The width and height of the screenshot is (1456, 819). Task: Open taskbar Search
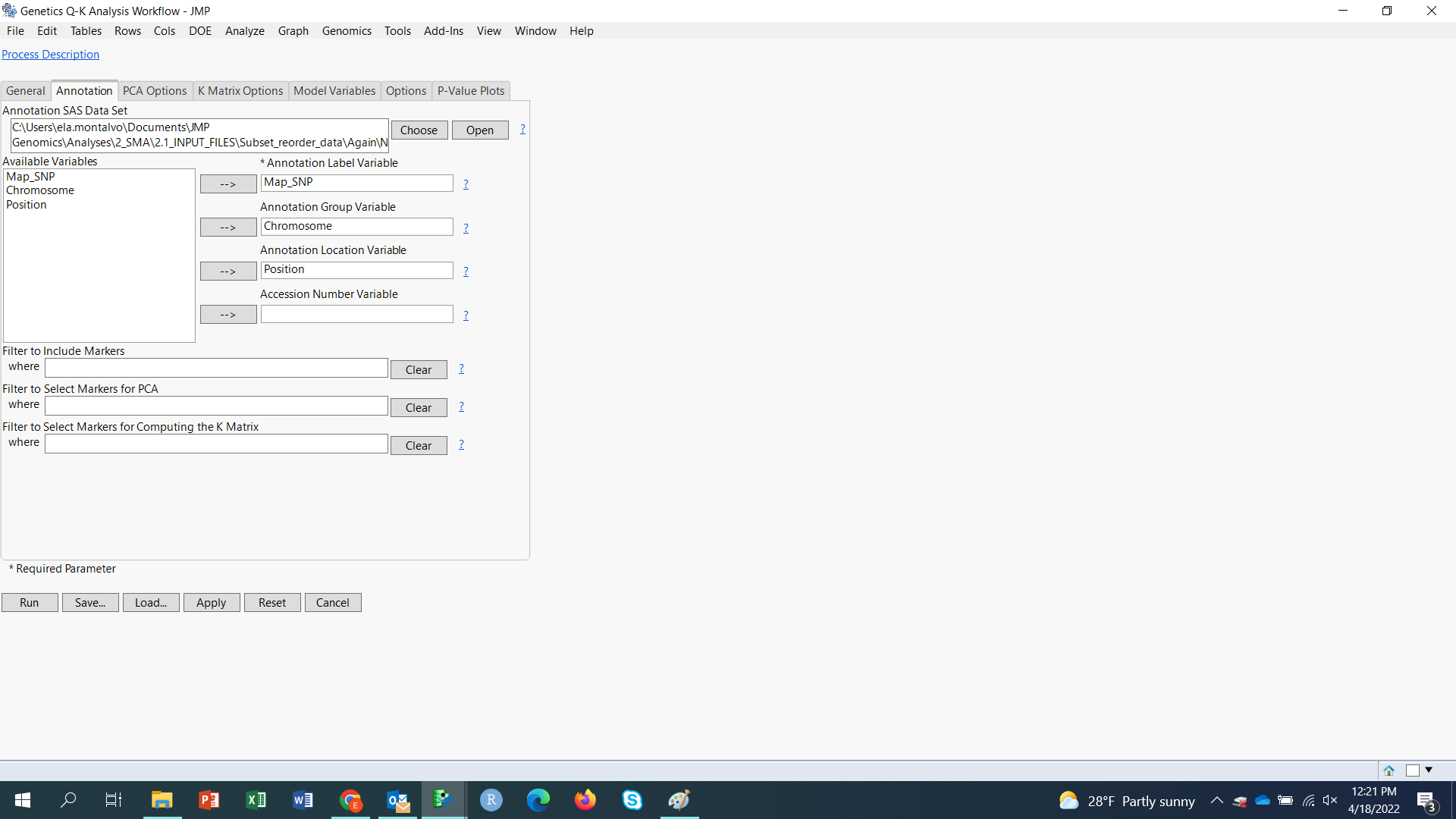point(68,800)
